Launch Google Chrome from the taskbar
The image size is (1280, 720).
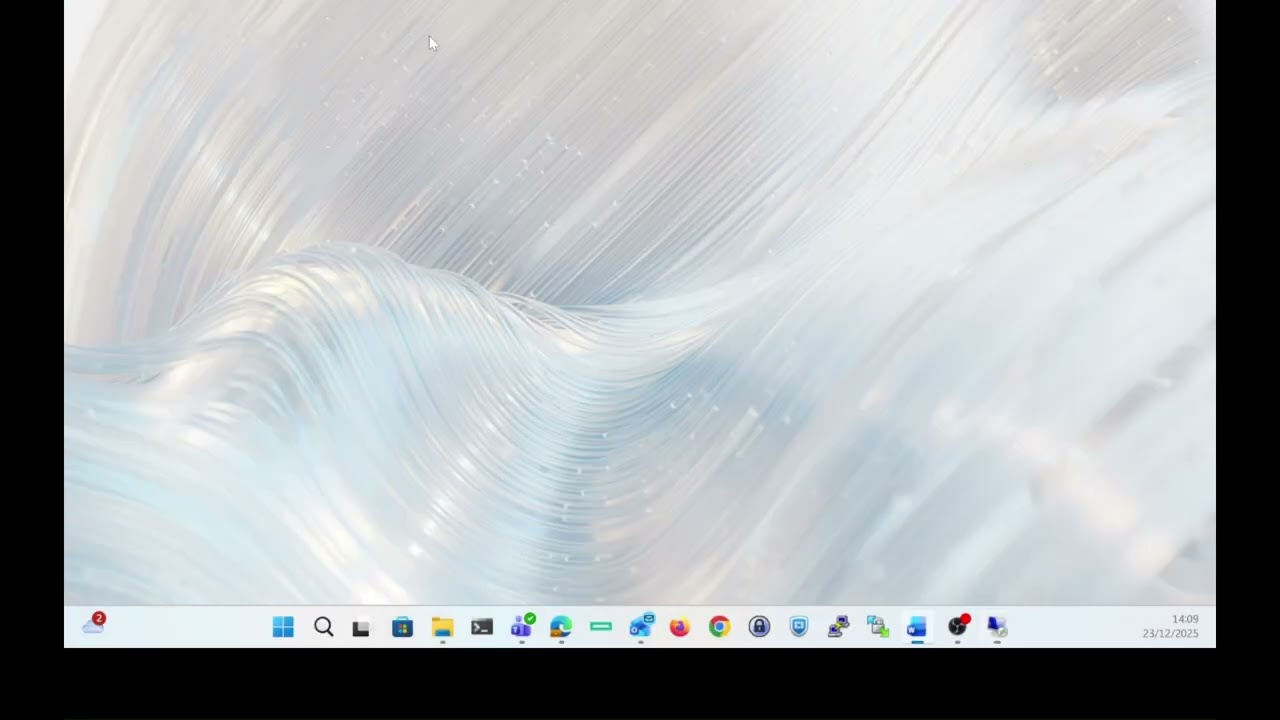[719, 627]
